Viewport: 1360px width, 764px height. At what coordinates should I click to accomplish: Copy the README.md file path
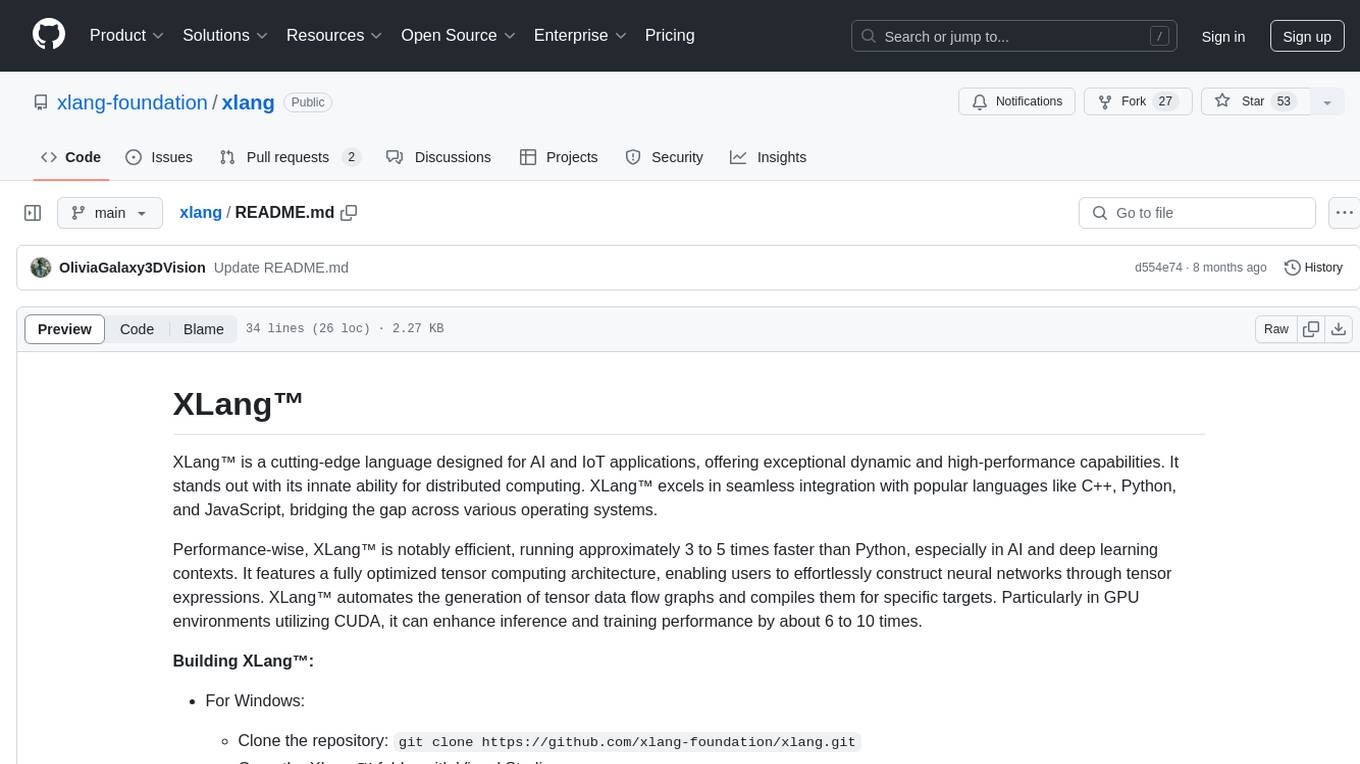pos(349,212)
